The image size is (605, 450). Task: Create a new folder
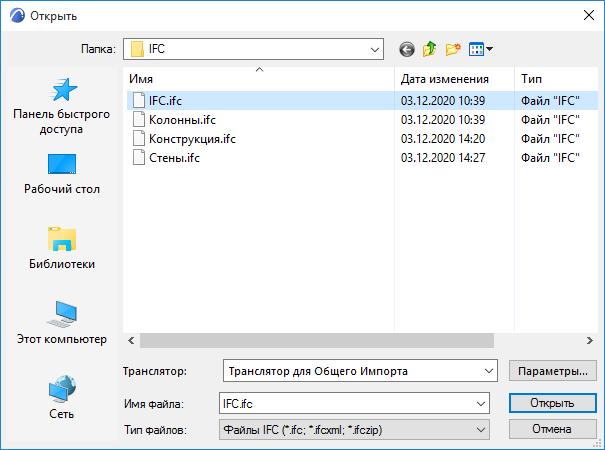pos(454,48)
